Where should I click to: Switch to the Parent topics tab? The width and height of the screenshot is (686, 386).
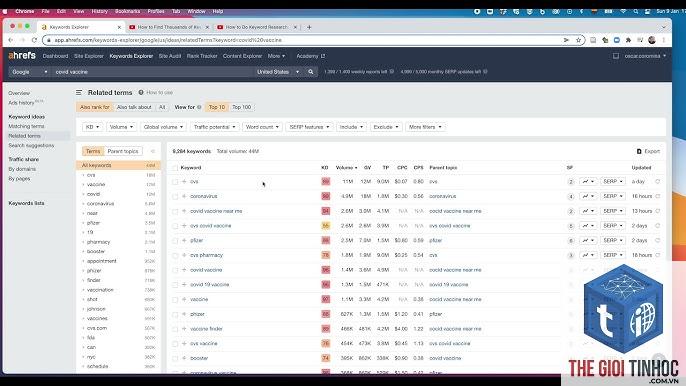click(122, 151)
